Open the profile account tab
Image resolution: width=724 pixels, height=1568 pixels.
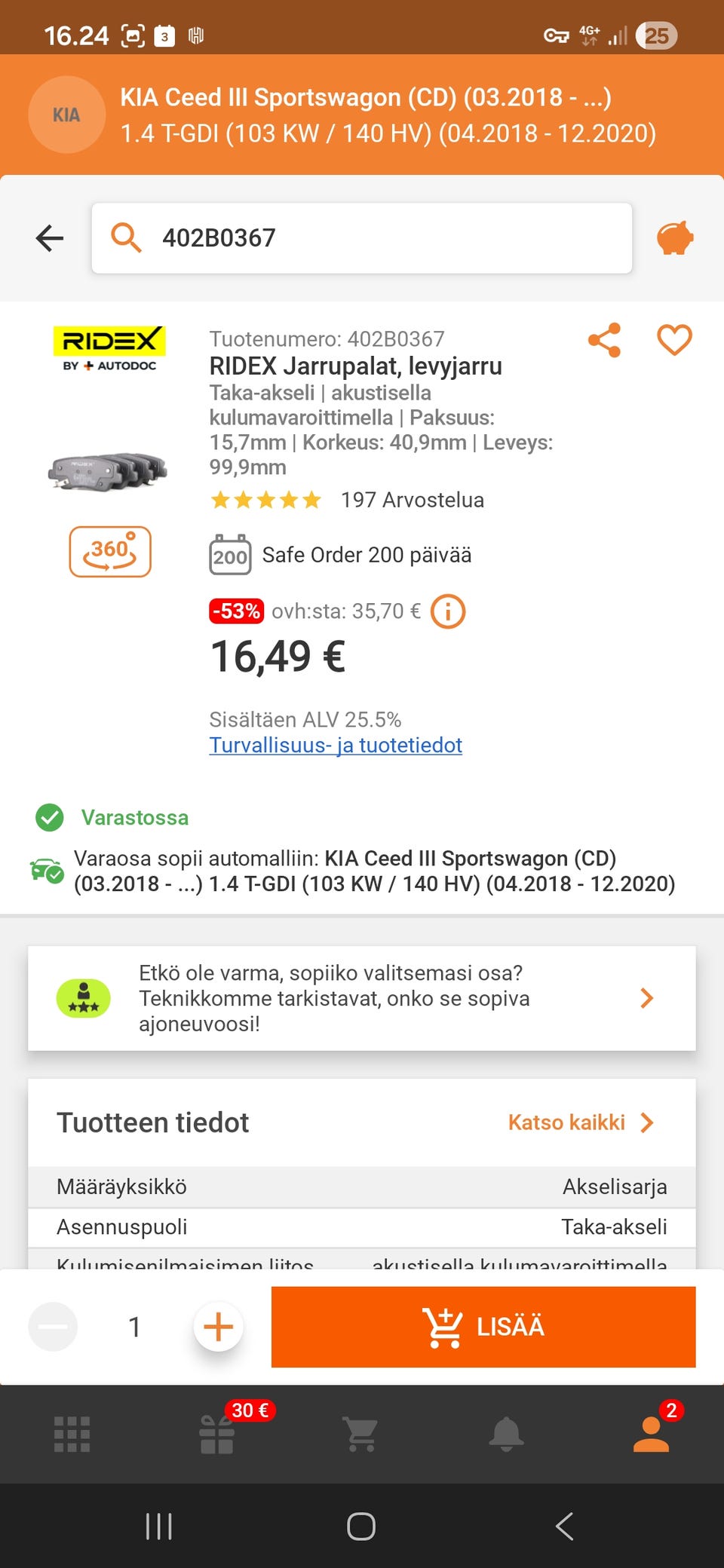point(651,1434)
